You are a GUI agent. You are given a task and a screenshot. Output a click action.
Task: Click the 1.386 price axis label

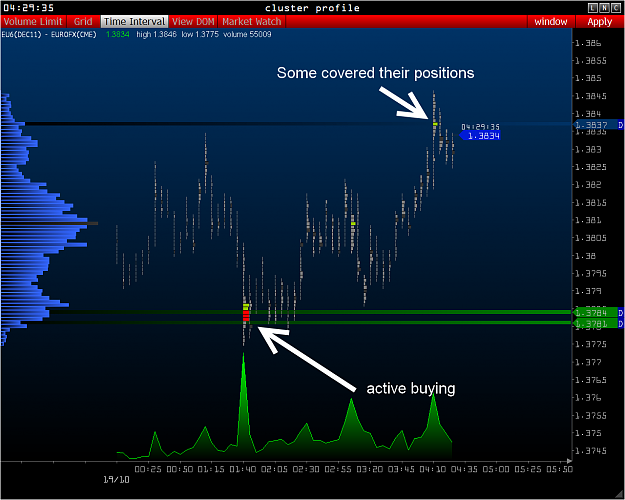click(588, 43)
